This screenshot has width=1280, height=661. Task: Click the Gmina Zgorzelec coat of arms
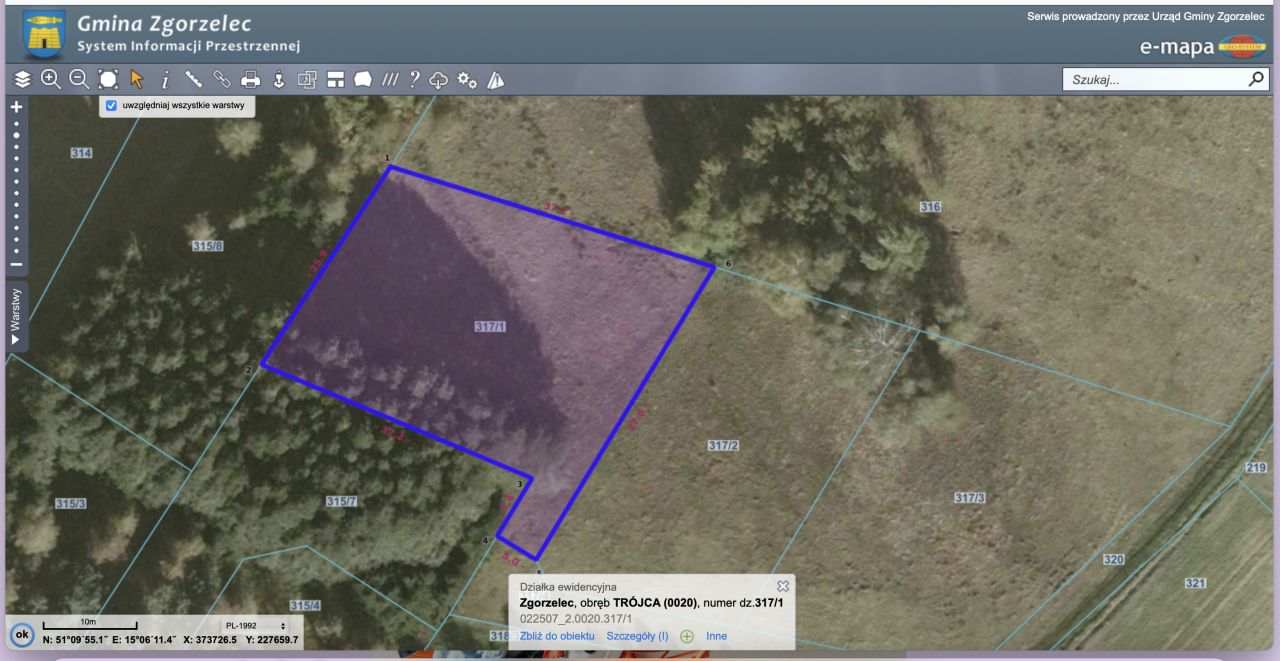coord(43,34)
